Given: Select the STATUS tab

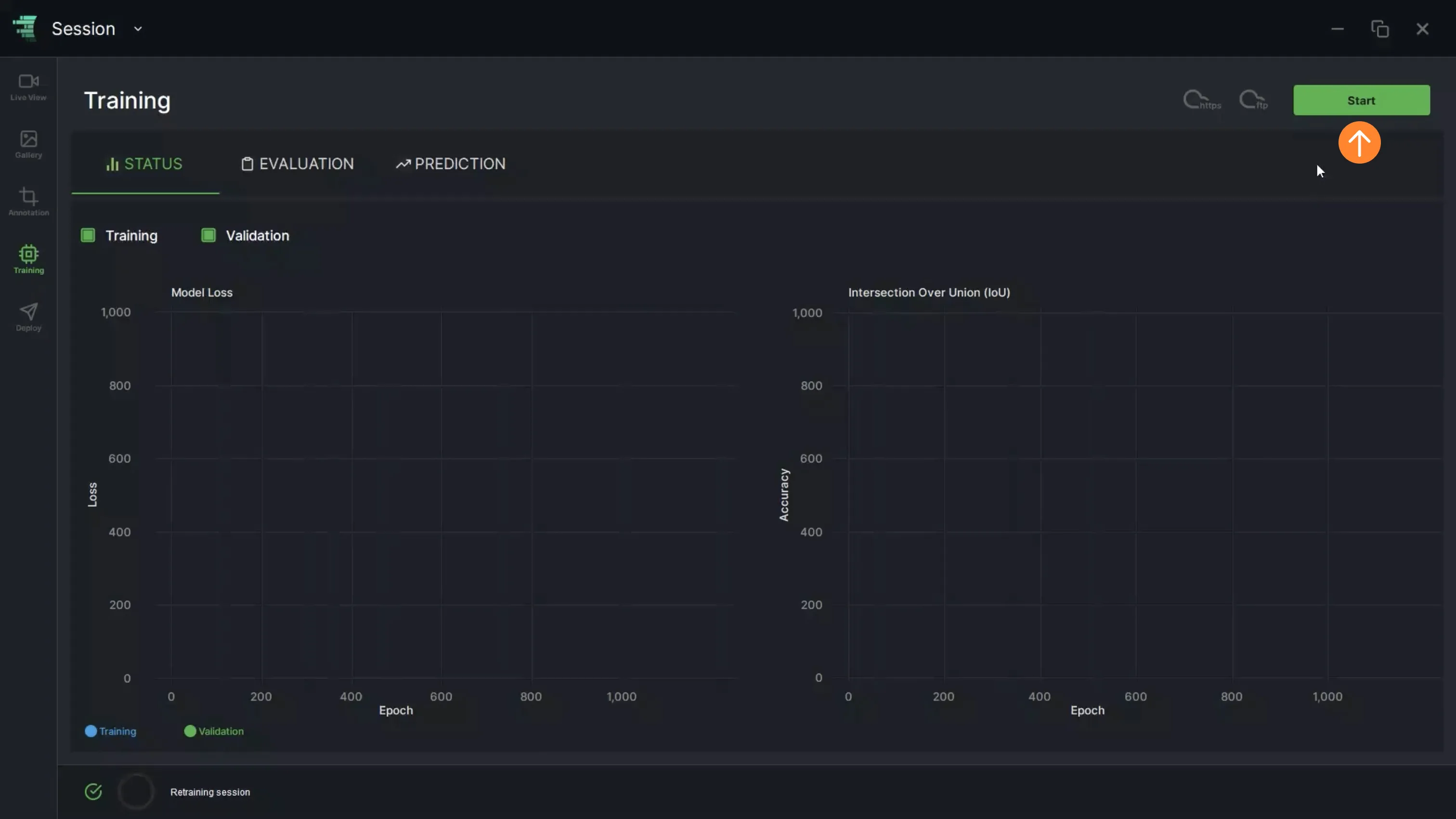Looking at the screenshot, I should [145, 164].
